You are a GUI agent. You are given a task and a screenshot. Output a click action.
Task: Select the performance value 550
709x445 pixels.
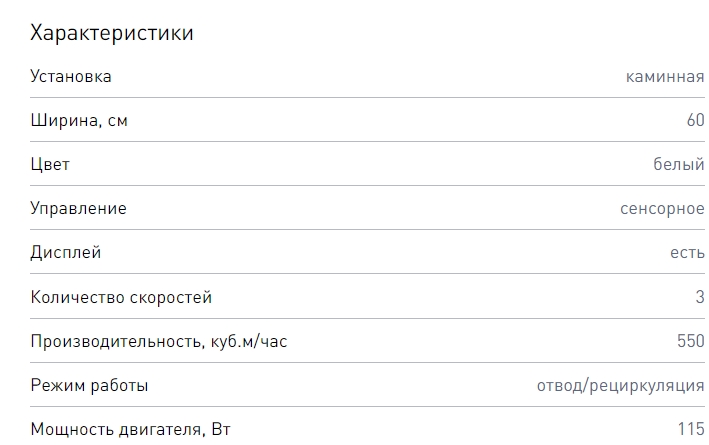[x=690, y=341]
